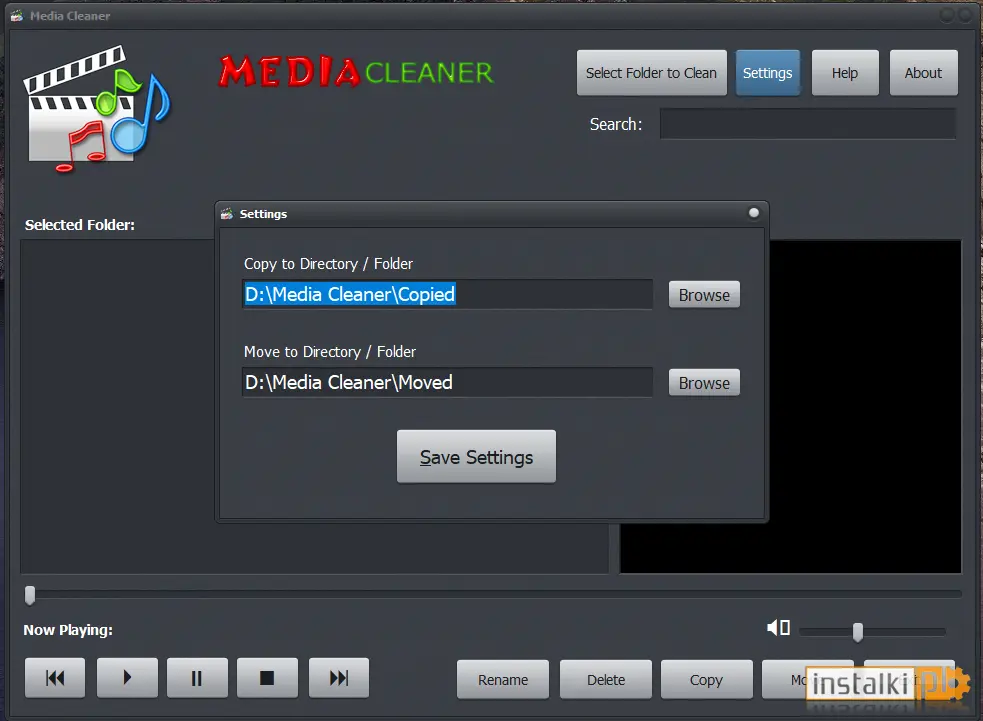Viewport: 983px width, 721px height.
Task: Skip to next track button
Action: (339, 678)
